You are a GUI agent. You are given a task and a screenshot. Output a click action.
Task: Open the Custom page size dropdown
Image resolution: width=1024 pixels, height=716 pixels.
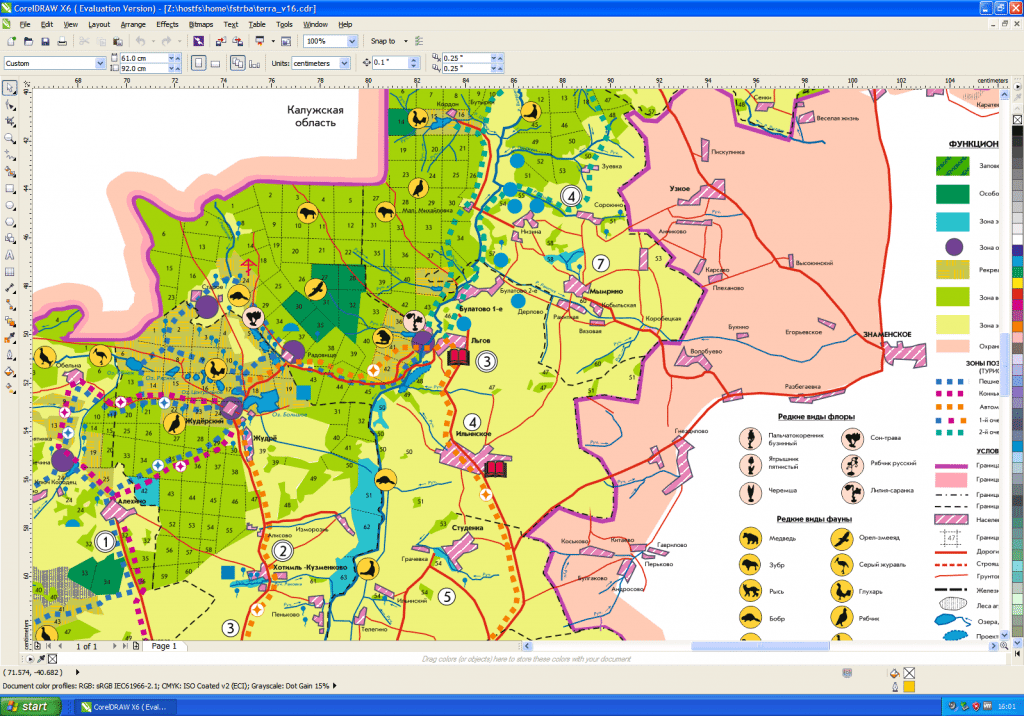tap(99, 63)
